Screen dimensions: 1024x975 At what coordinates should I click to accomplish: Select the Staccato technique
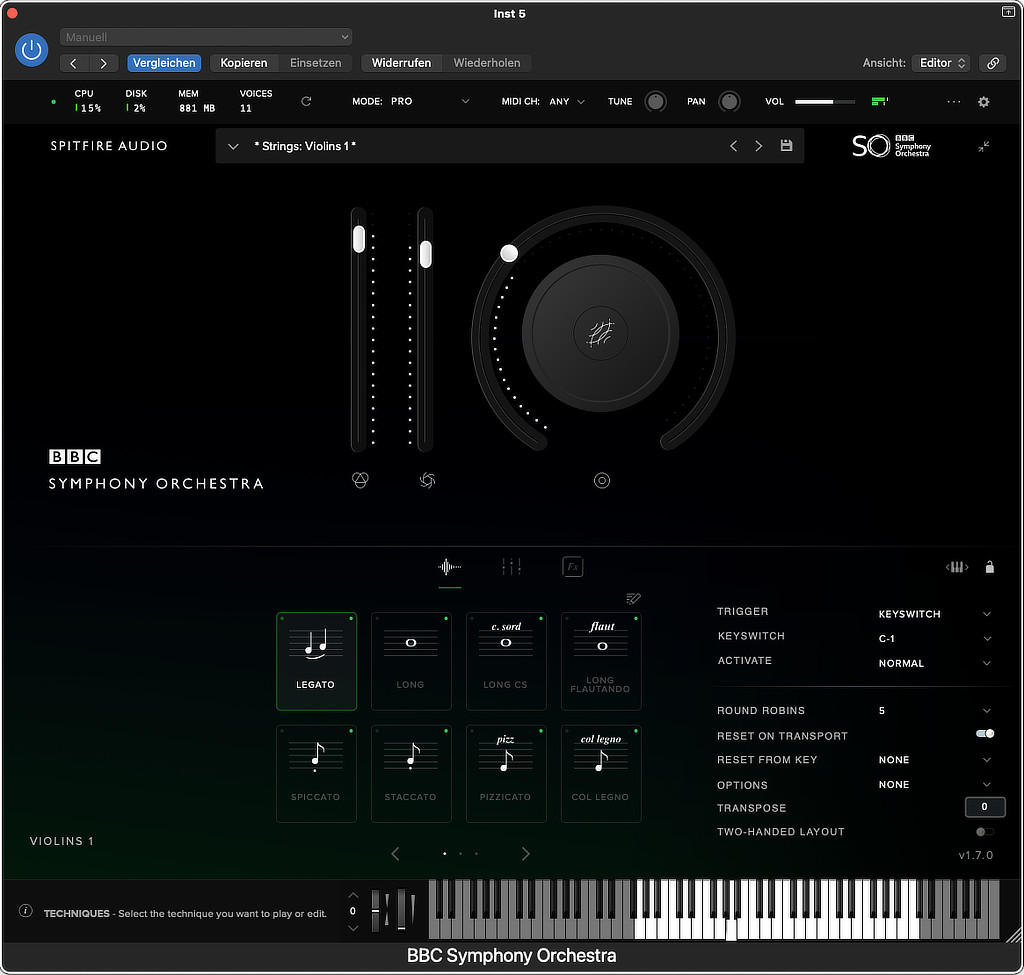coord(411,773)
